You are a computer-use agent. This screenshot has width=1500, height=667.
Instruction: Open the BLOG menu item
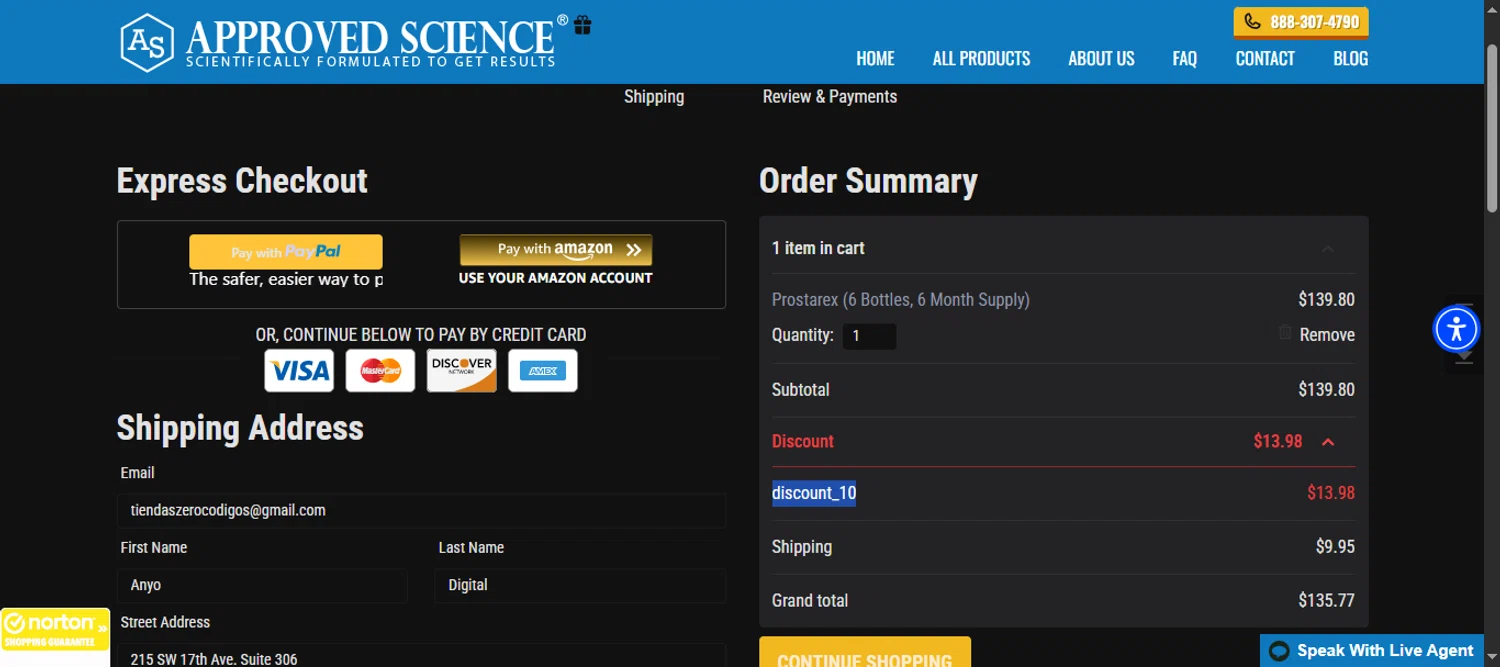coord(1350,58)
